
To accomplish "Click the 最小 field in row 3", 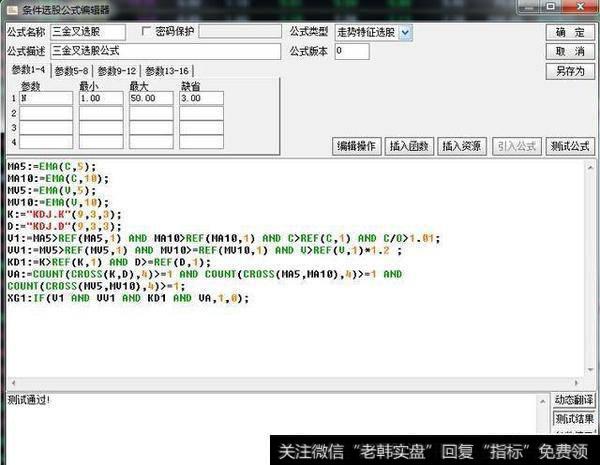I will pos(101,127).
